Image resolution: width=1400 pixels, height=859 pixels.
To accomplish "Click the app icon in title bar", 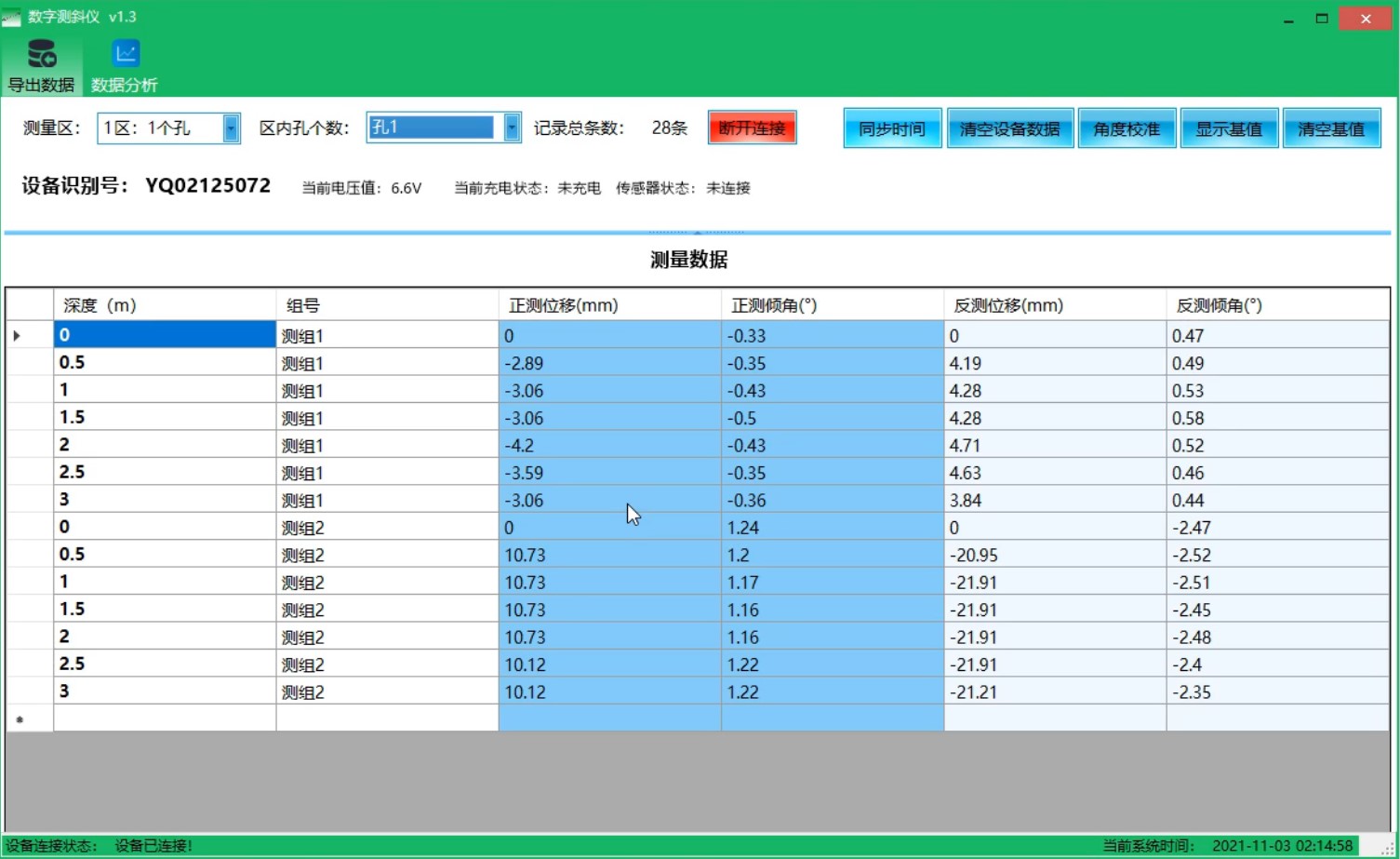I will coord(11,17).
